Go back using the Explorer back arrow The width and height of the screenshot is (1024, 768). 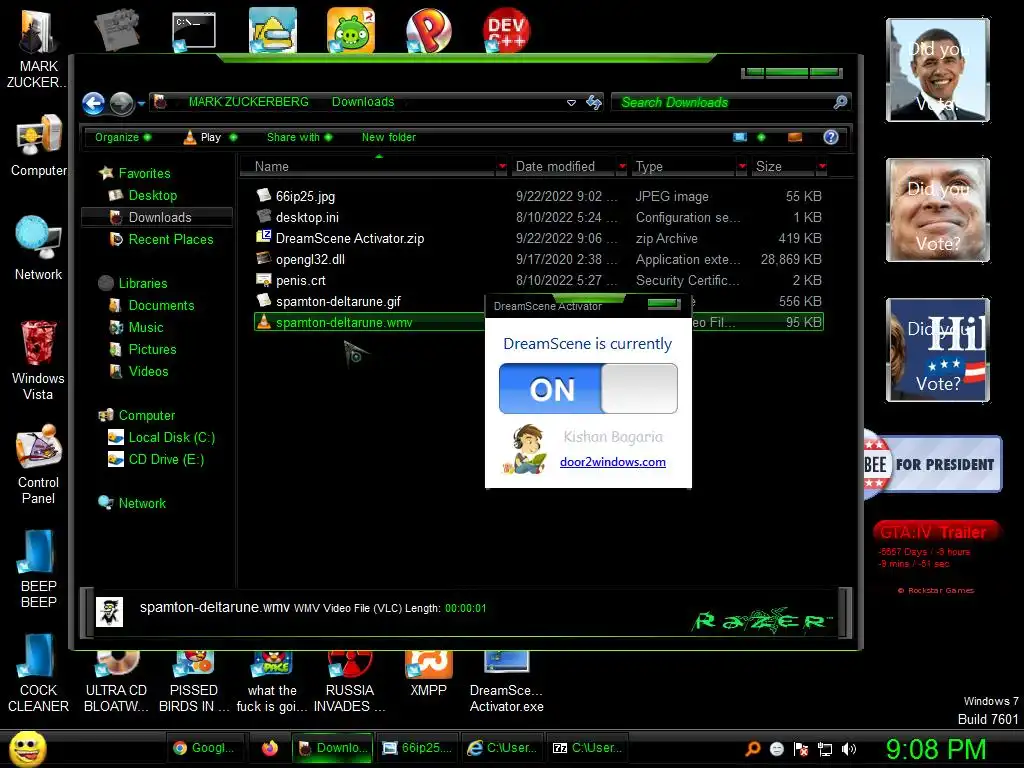tap(93, 103)
